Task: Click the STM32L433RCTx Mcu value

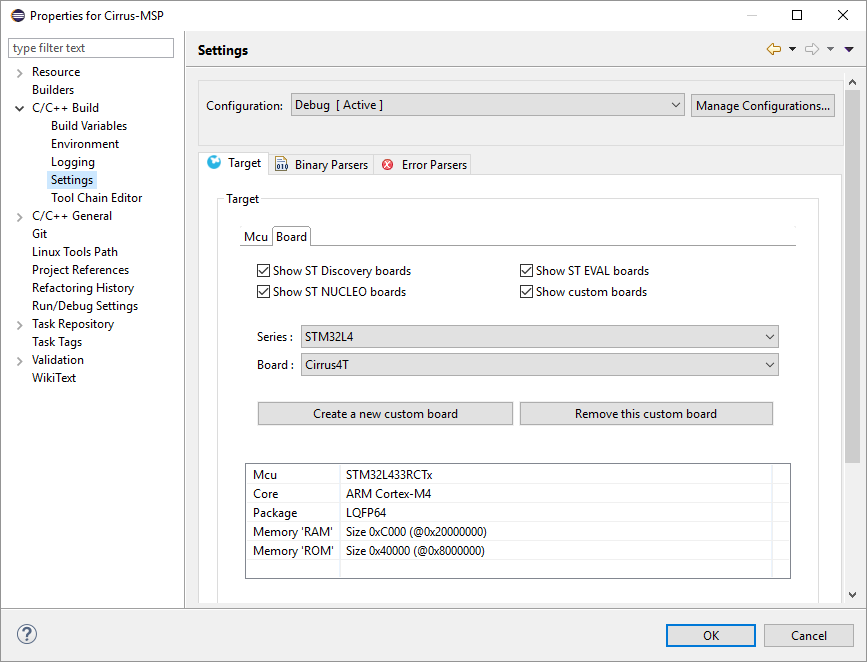Action: click(389, 475)
